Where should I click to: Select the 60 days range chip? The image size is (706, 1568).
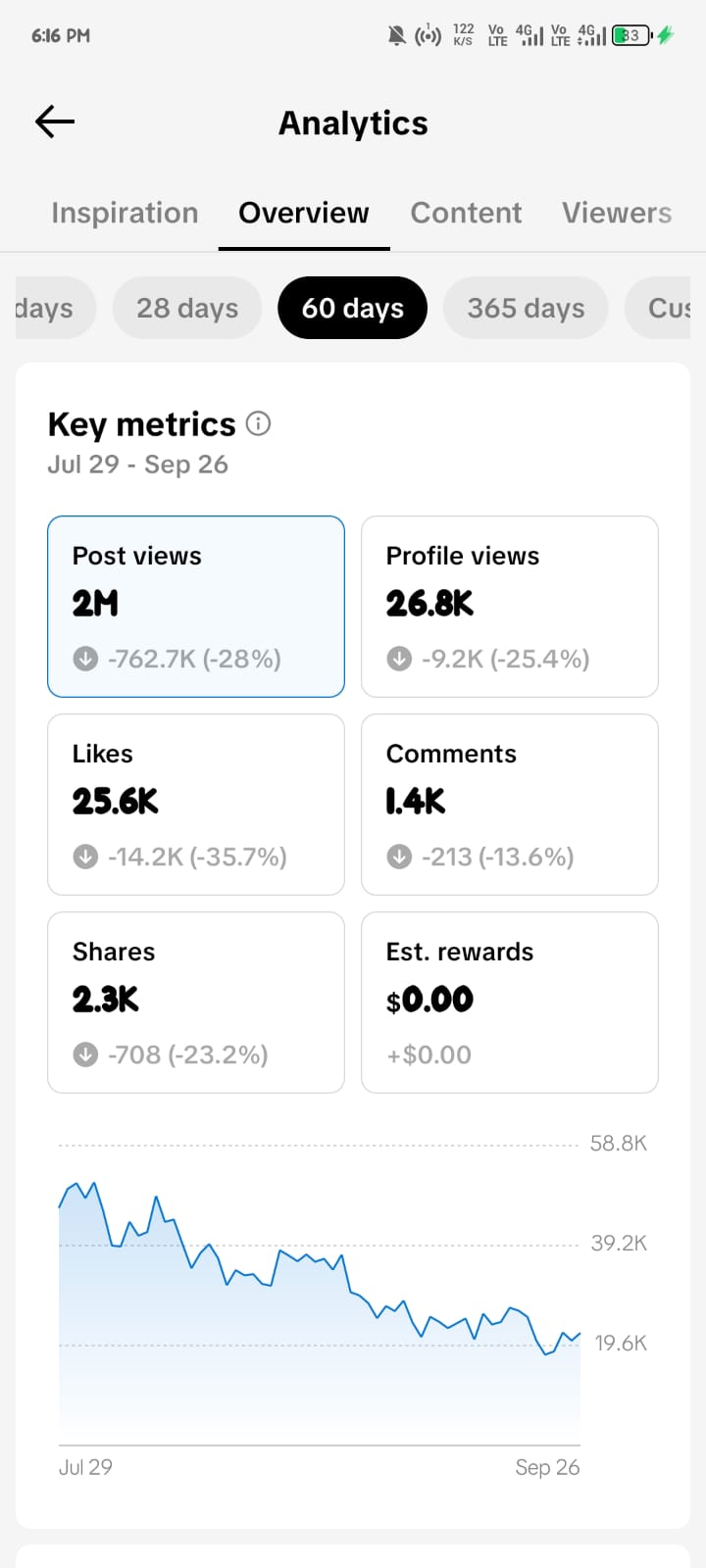353,308
